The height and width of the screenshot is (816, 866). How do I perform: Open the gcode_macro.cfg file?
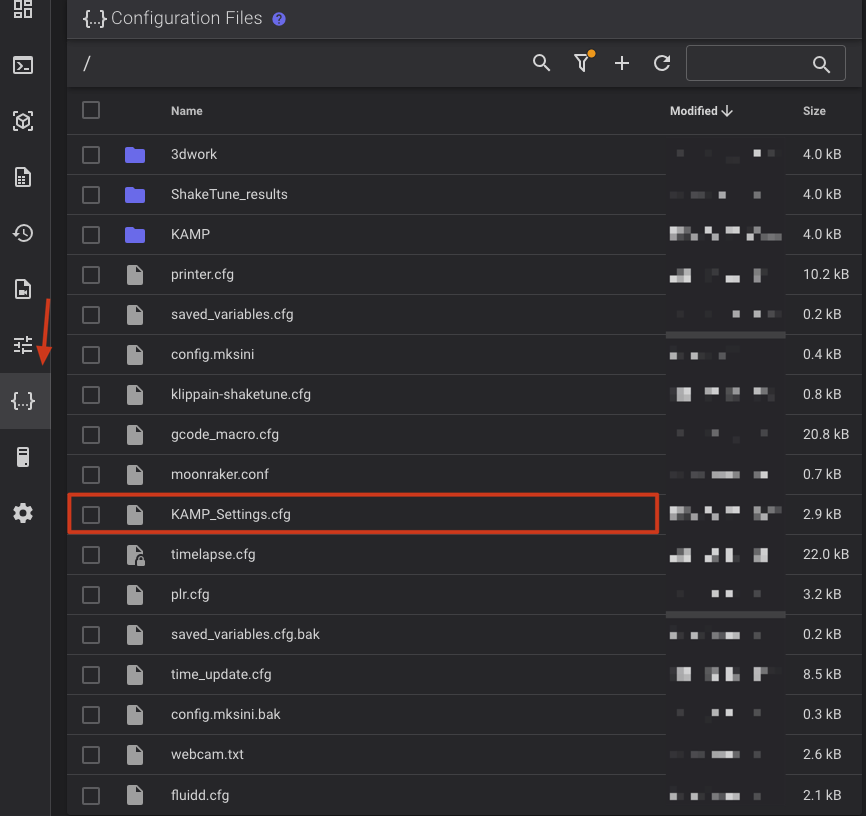click(x=225, y=434)
